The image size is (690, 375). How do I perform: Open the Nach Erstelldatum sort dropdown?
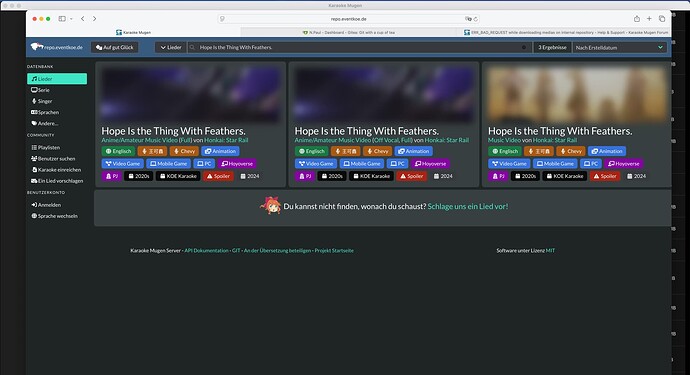click(619, 48)
